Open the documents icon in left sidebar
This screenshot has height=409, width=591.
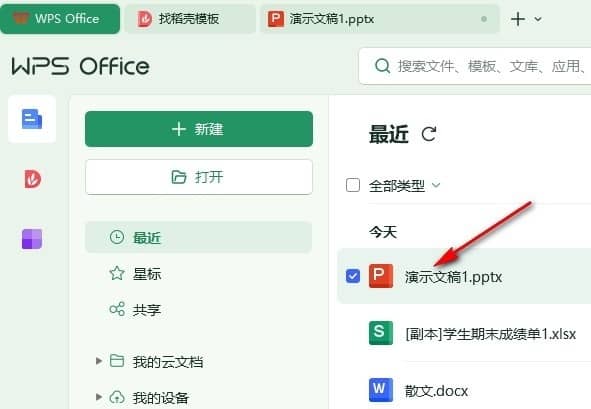point(32,119)
